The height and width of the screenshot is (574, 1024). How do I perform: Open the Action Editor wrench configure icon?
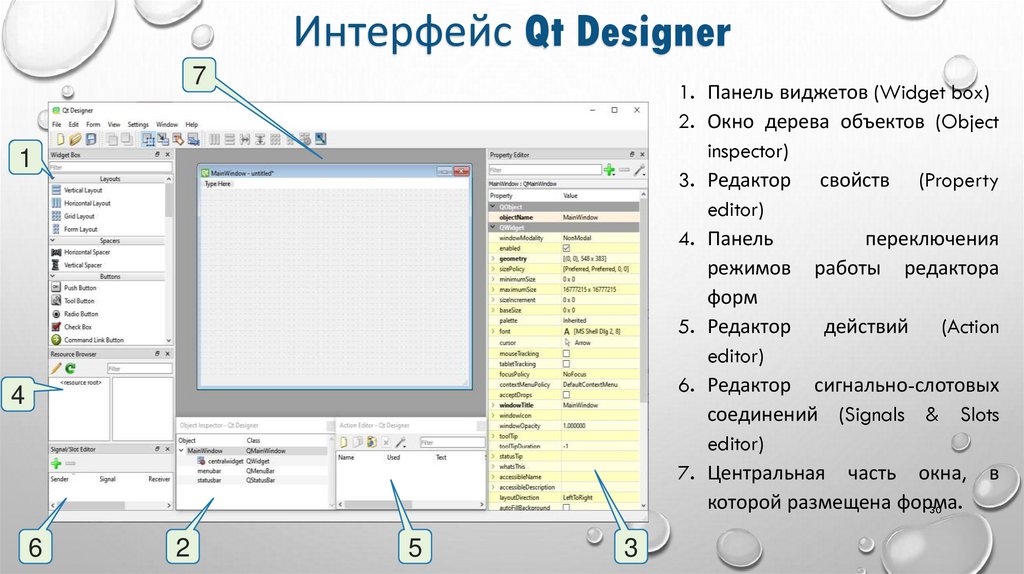click(401, 442)
